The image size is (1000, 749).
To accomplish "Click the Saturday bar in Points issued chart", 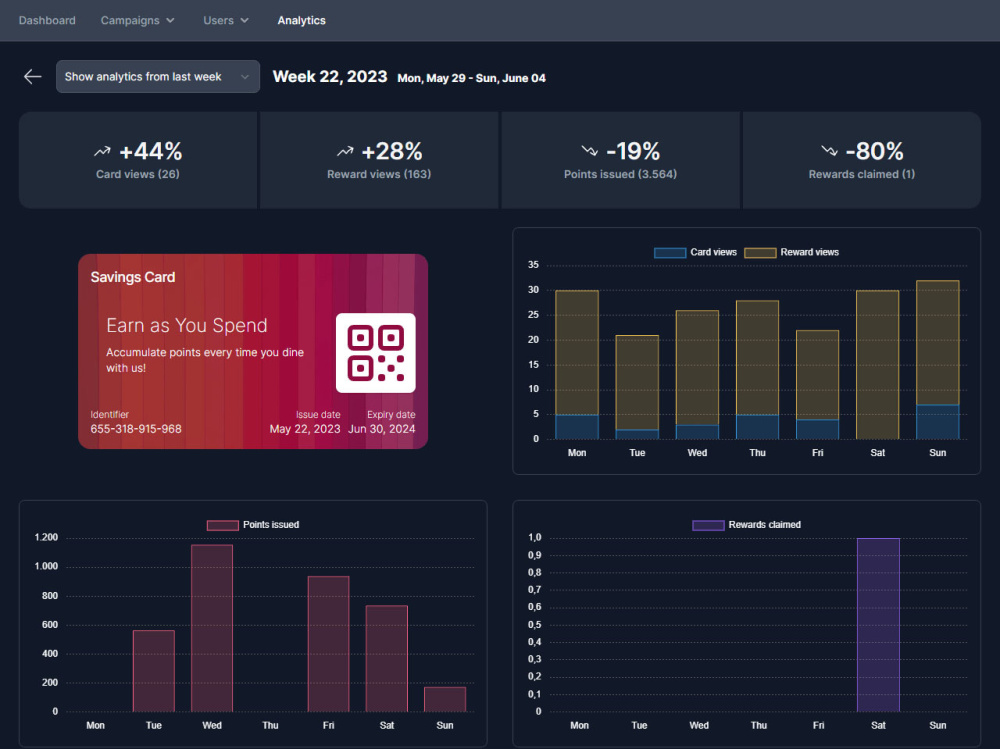I will [386, 658].
